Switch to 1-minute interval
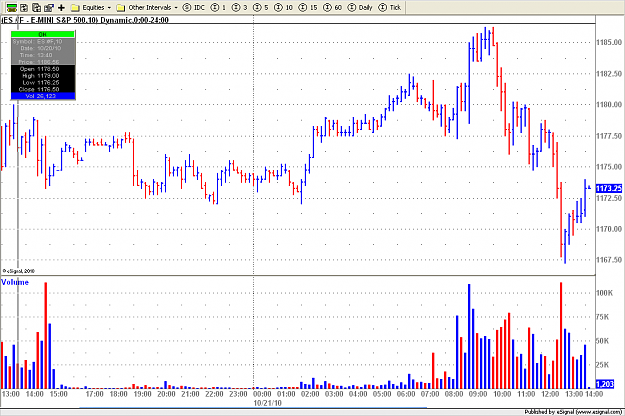The height and width of the screenshot is (416, 625). click(218, 8)
